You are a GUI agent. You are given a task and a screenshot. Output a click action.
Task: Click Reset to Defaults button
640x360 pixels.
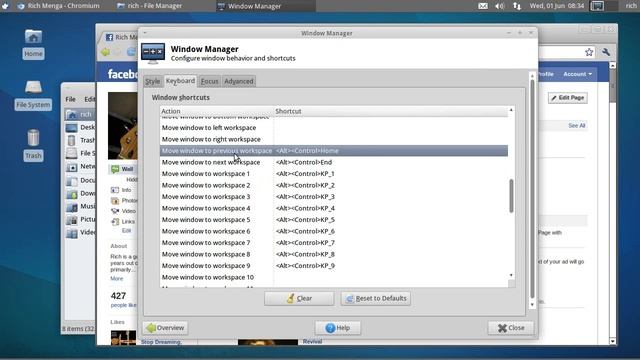[376, 298]
